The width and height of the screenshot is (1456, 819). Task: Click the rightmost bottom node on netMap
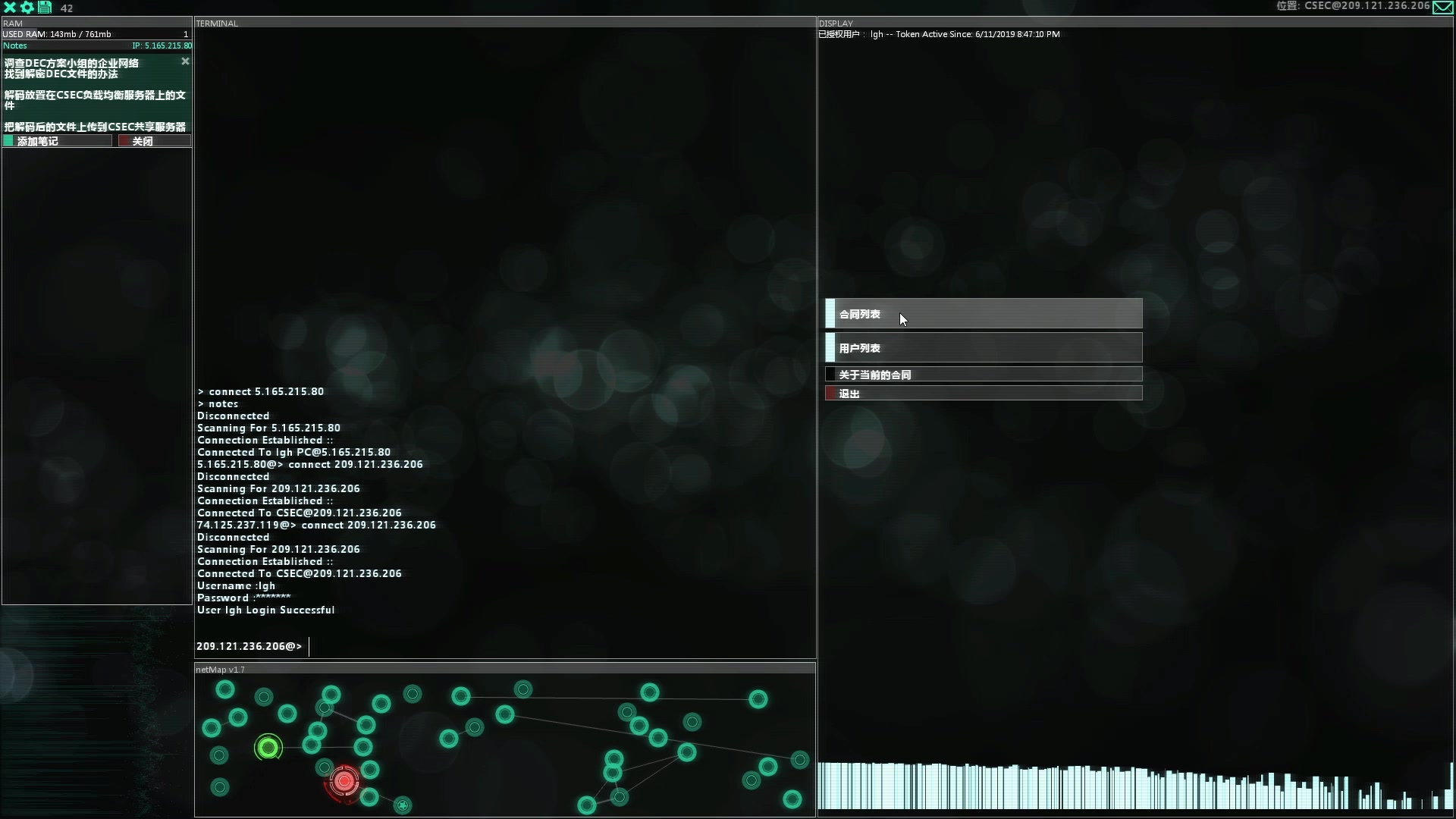pyautogui.click(x=792, y=799)
